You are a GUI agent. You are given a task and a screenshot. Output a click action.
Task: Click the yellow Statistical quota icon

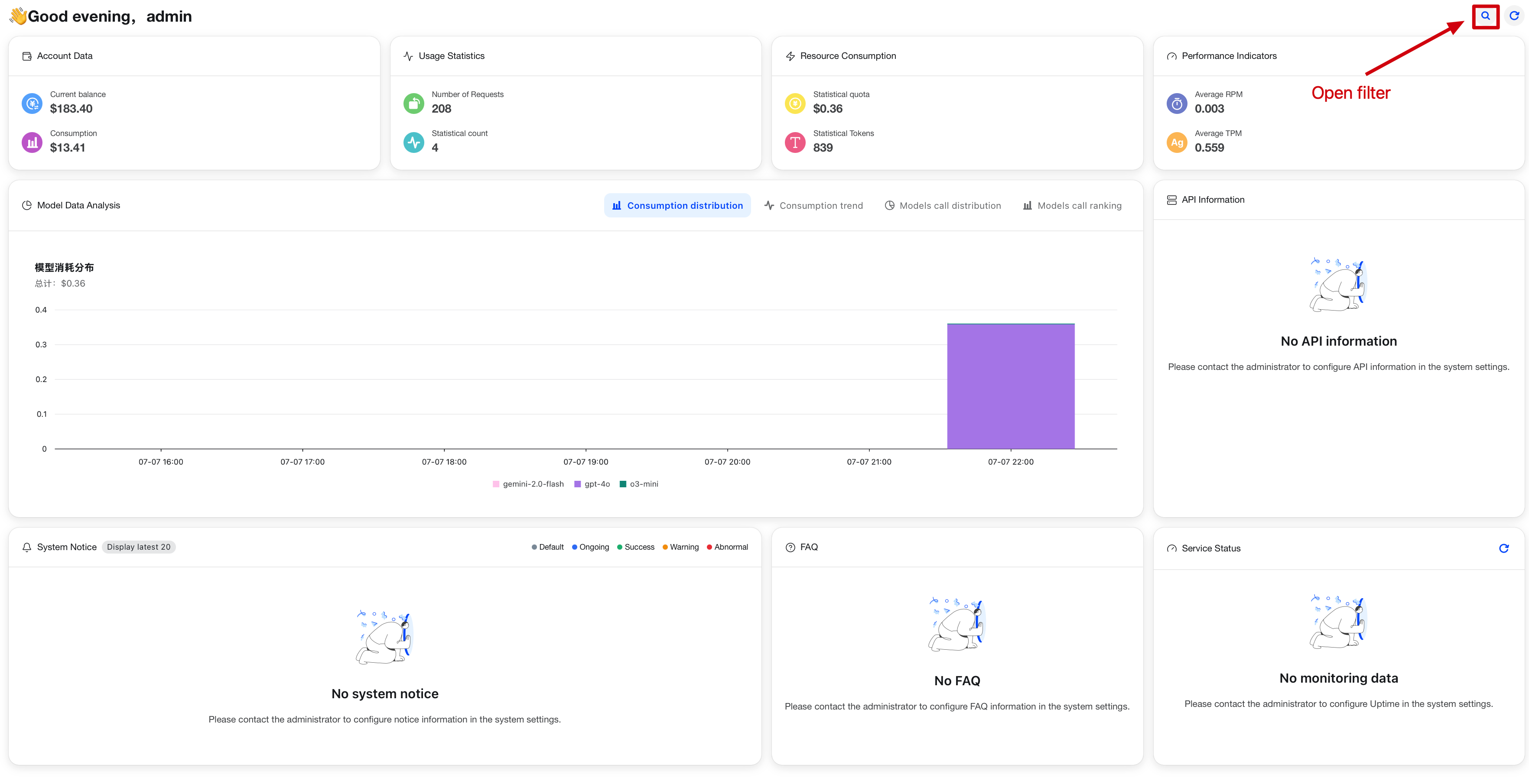coord(795,103)
